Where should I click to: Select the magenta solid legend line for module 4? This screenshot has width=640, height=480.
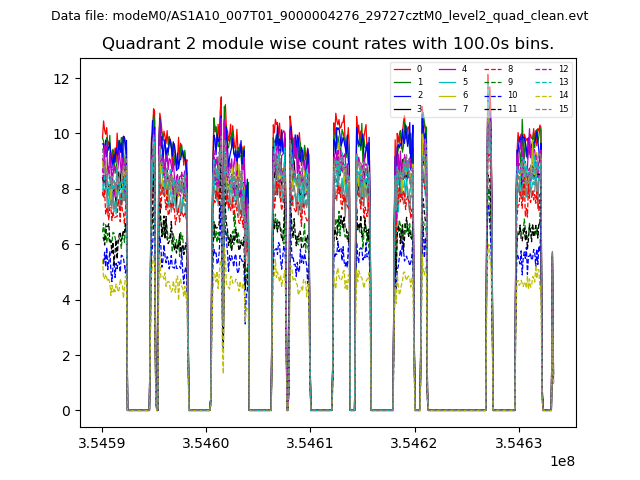[447, 69]
